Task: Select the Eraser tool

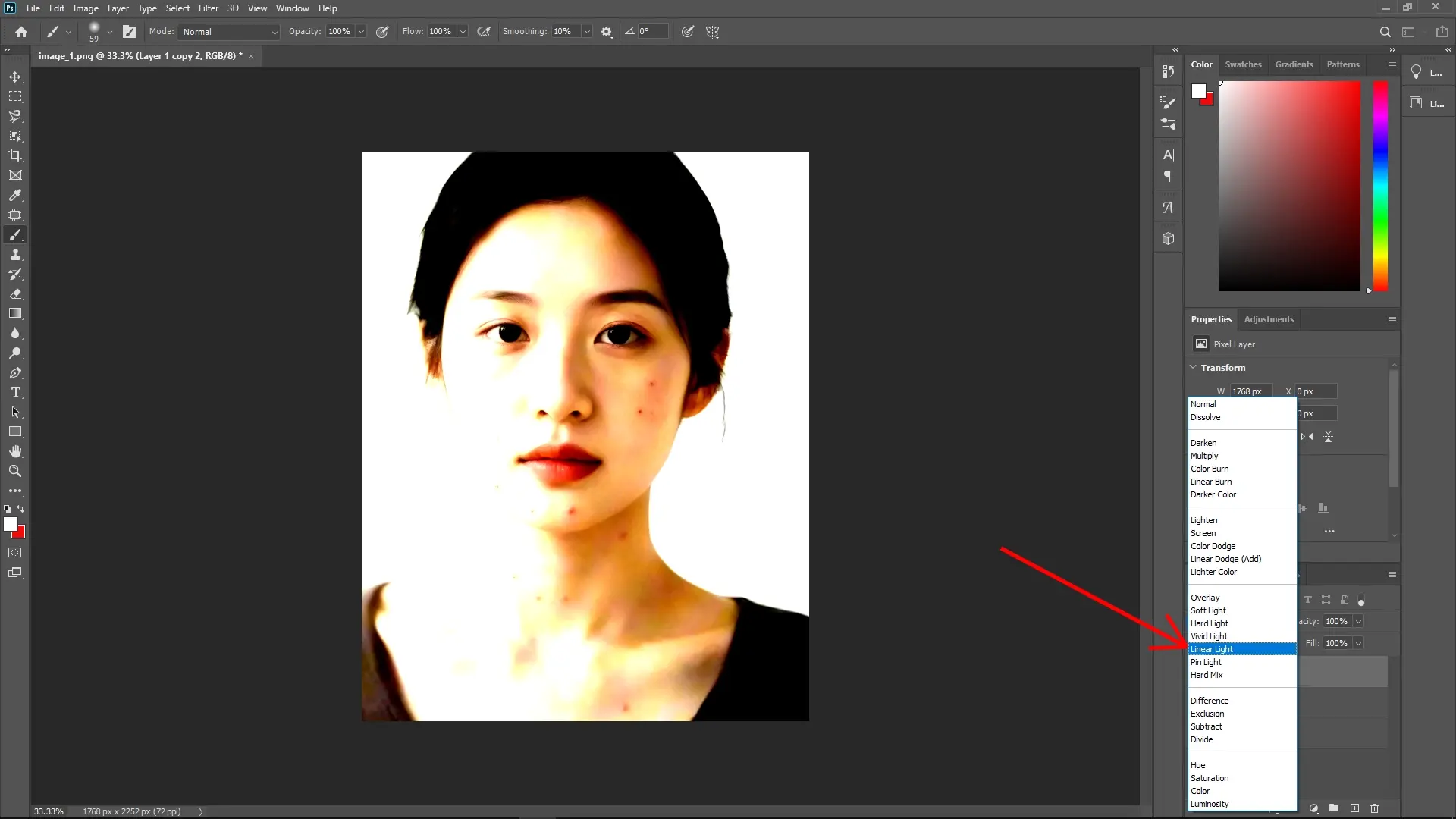Action: (15, 294)
